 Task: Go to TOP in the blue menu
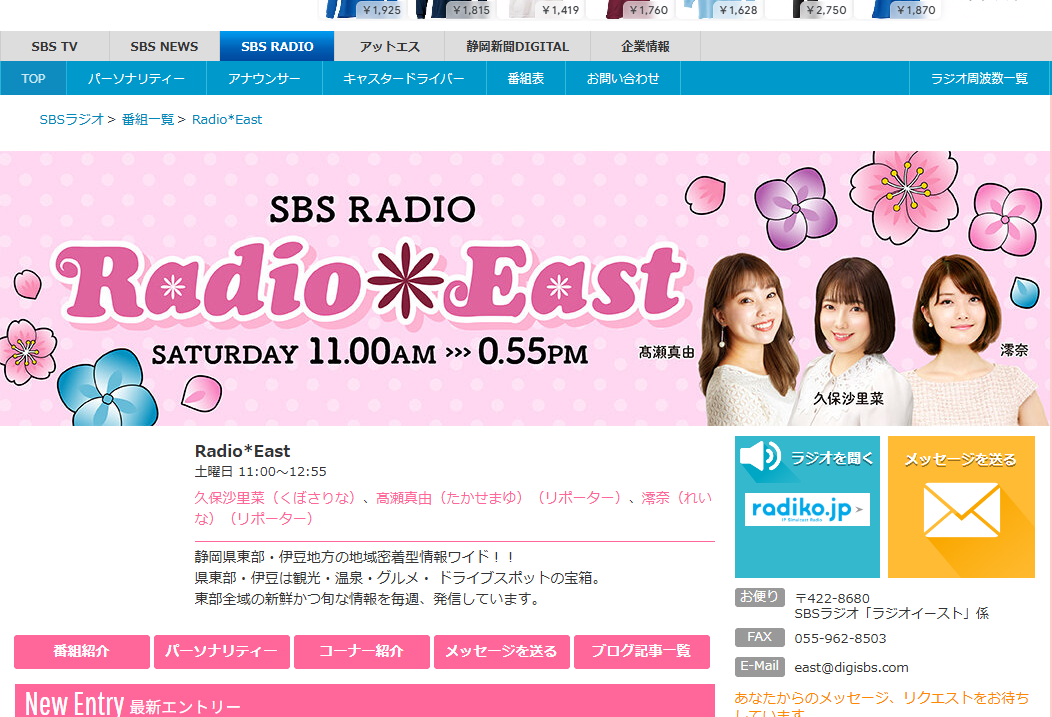click(x=34, y=78)
